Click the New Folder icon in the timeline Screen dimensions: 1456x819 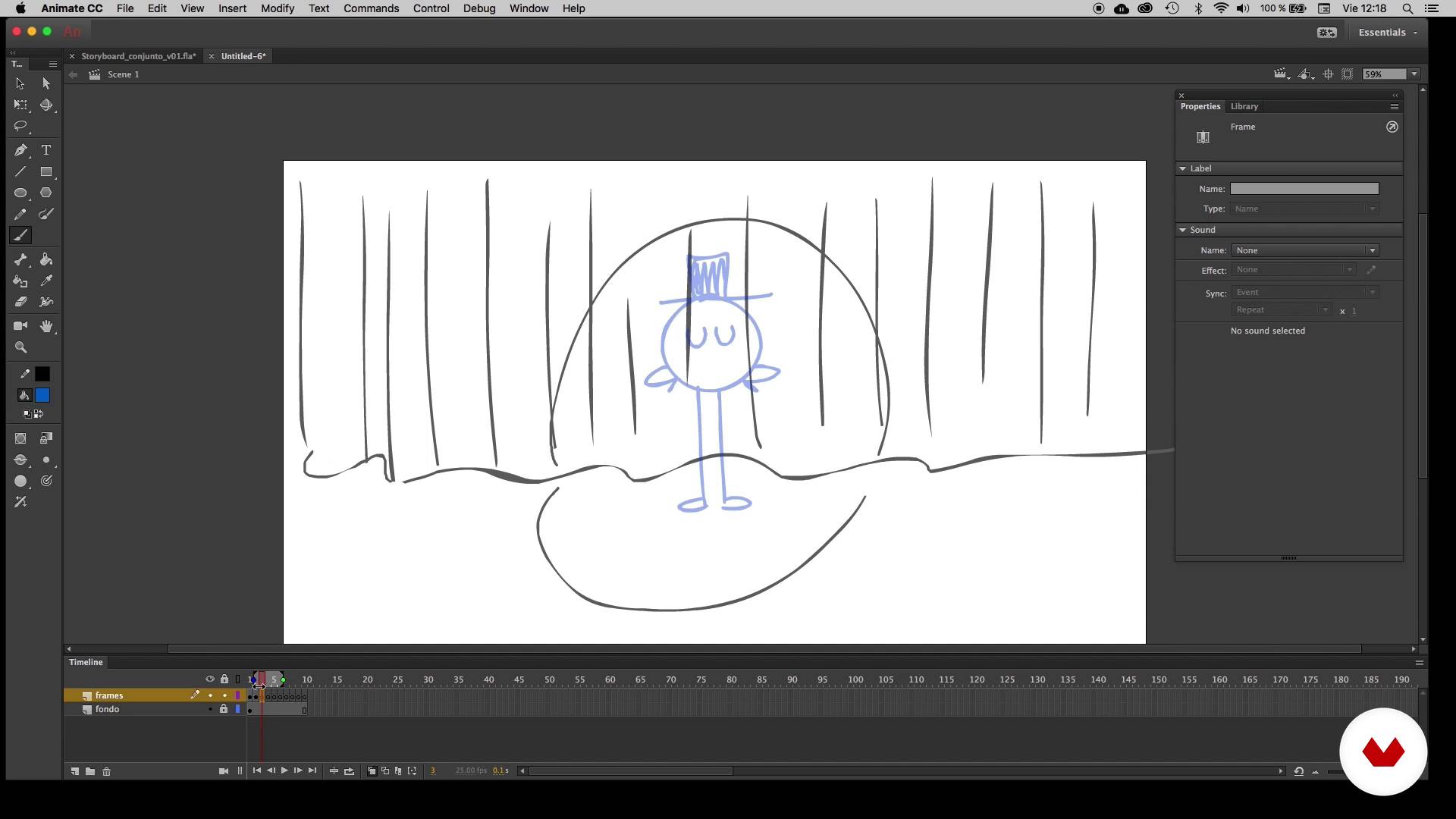pos(90,771)
